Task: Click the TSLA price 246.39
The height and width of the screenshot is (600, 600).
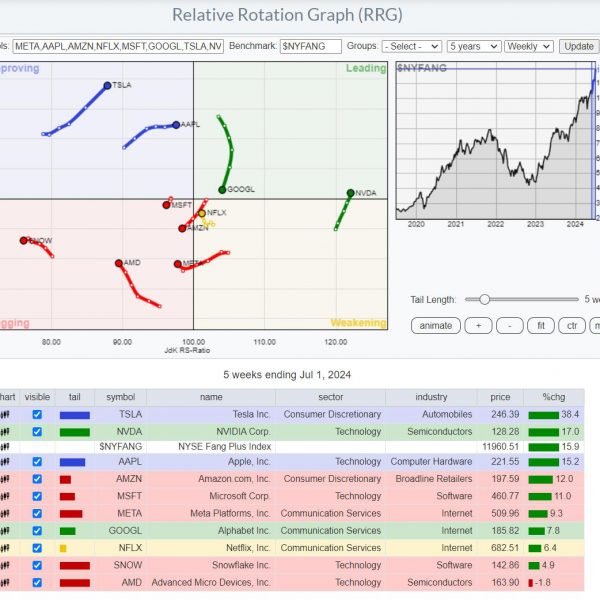Action: click(505, 414)
